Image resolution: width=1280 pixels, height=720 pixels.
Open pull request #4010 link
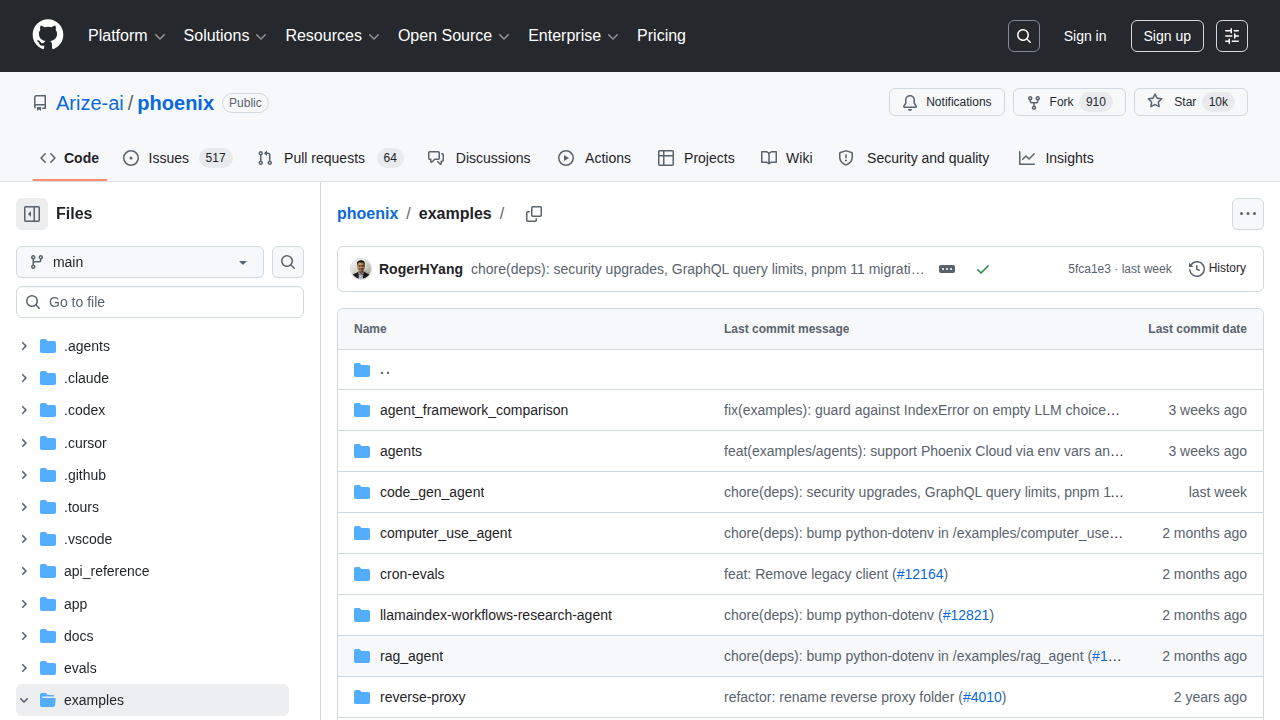tap(982, 697)
